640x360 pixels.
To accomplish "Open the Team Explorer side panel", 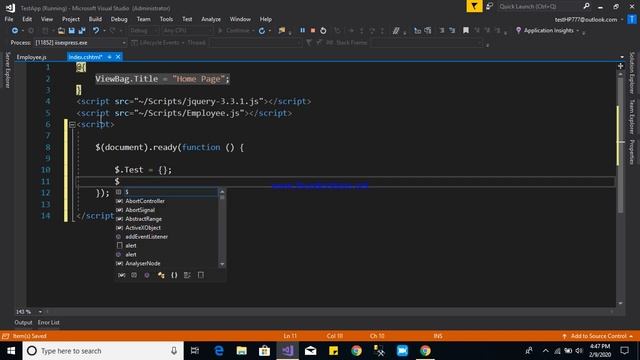I will click(x=632, y=117).
